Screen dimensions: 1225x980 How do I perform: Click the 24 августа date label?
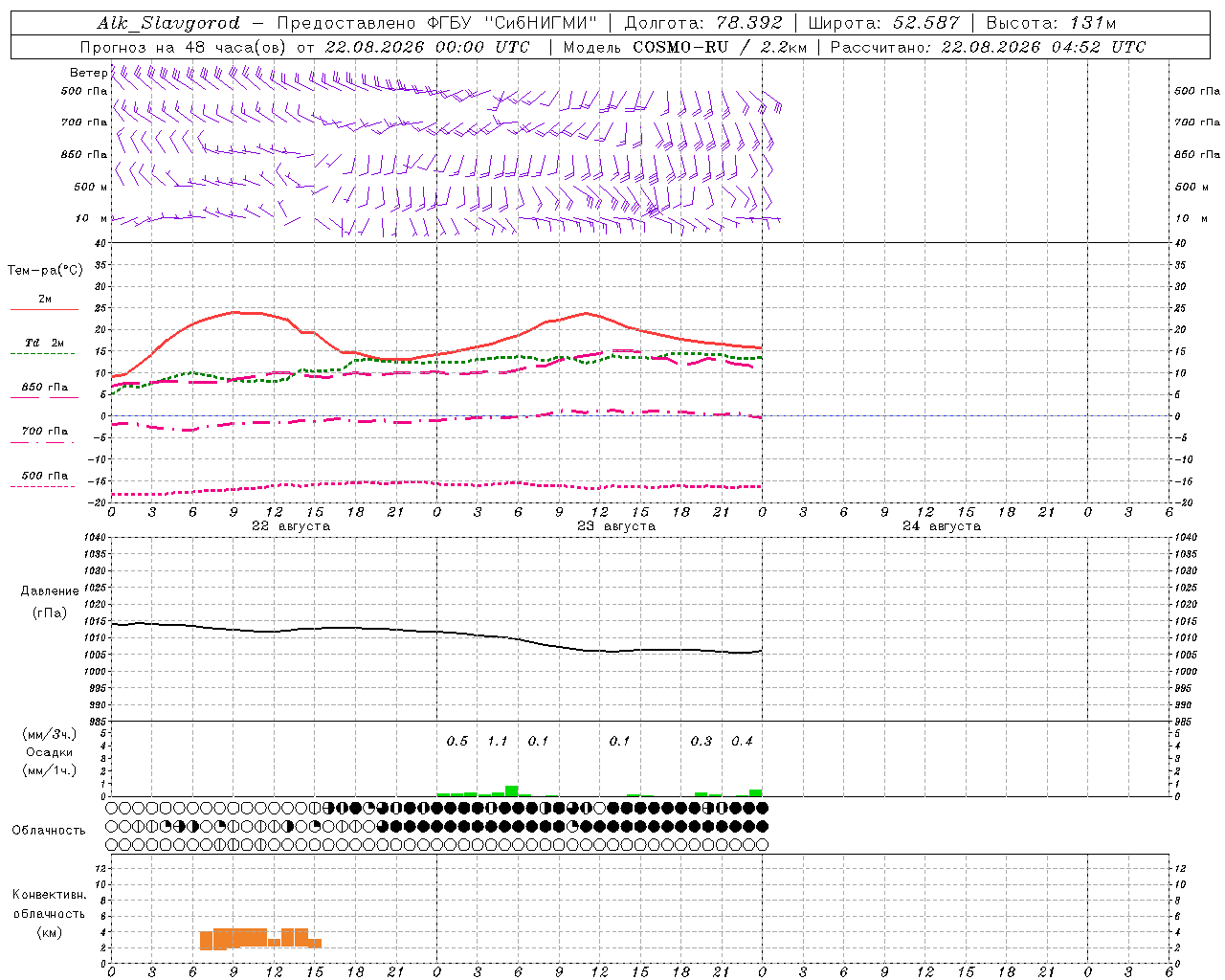[942, 526]
